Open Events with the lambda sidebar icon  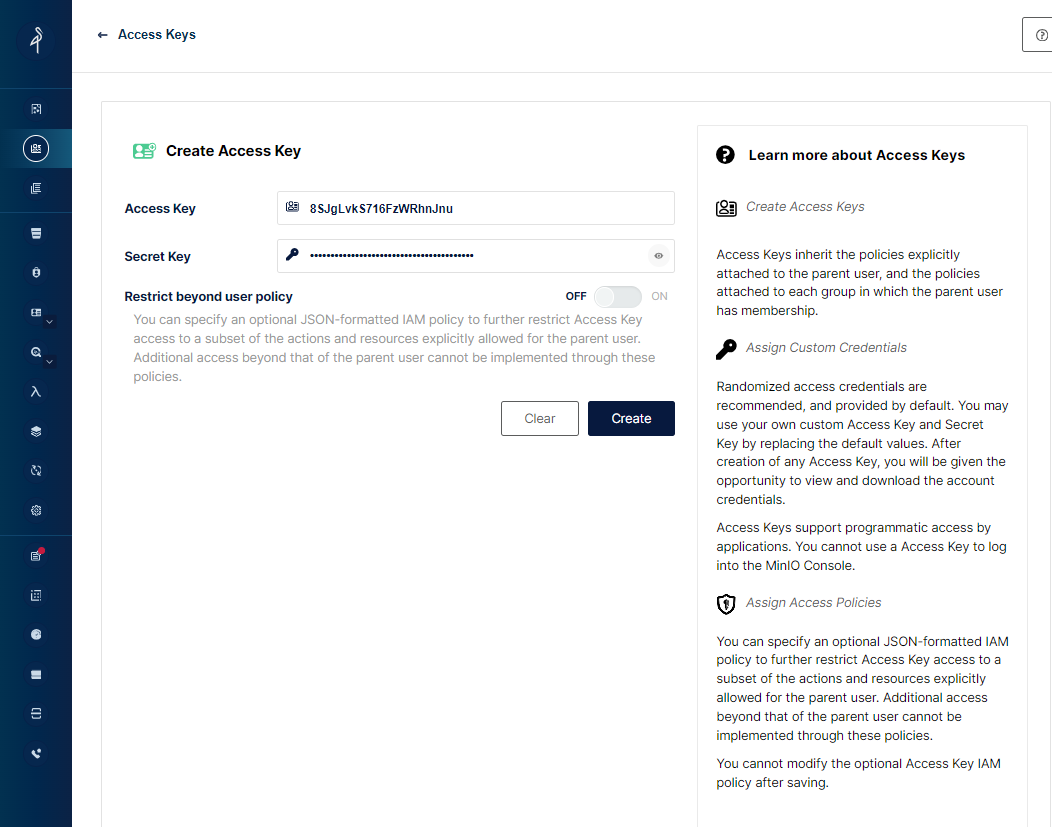point(36,392)
